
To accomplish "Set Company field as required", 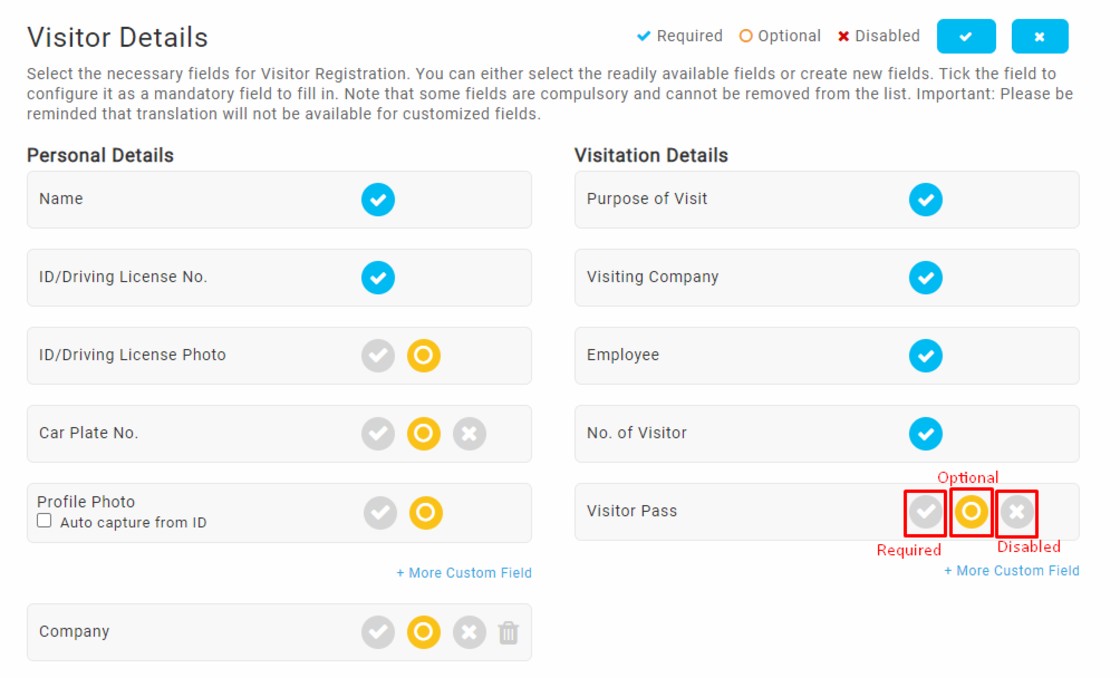I will (378, 632).
